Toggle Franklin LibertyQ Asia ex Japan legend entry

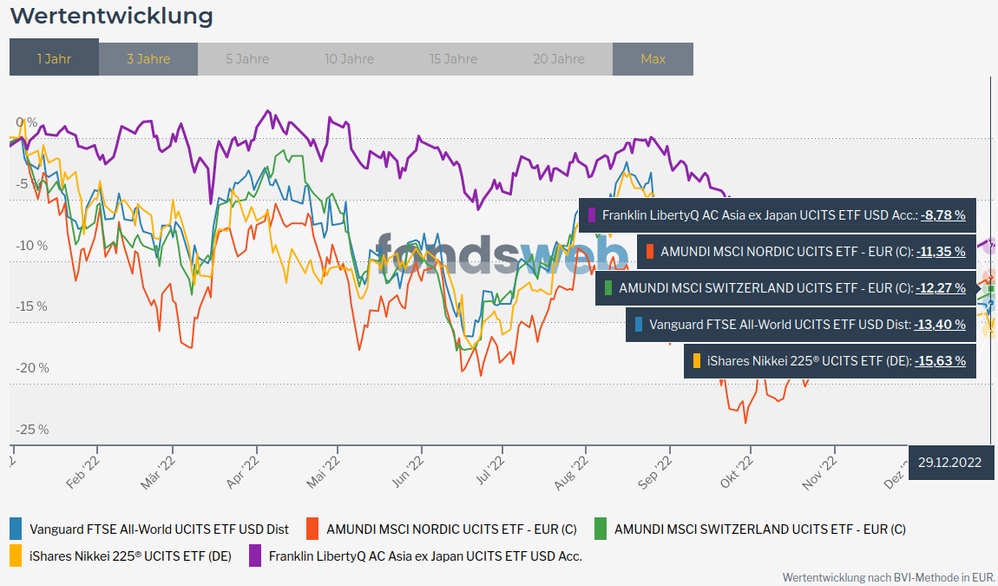pos(425,556)
